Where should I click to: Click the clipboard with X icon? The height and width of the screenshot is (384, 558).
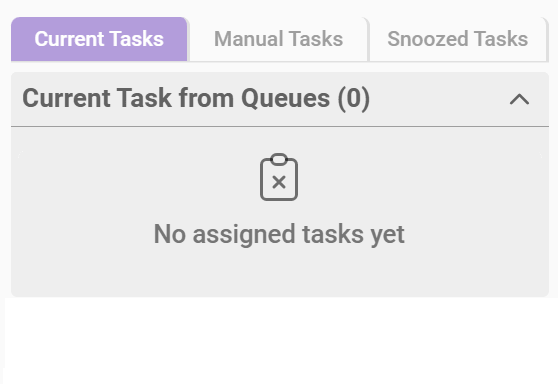click(x=279, y=177)
